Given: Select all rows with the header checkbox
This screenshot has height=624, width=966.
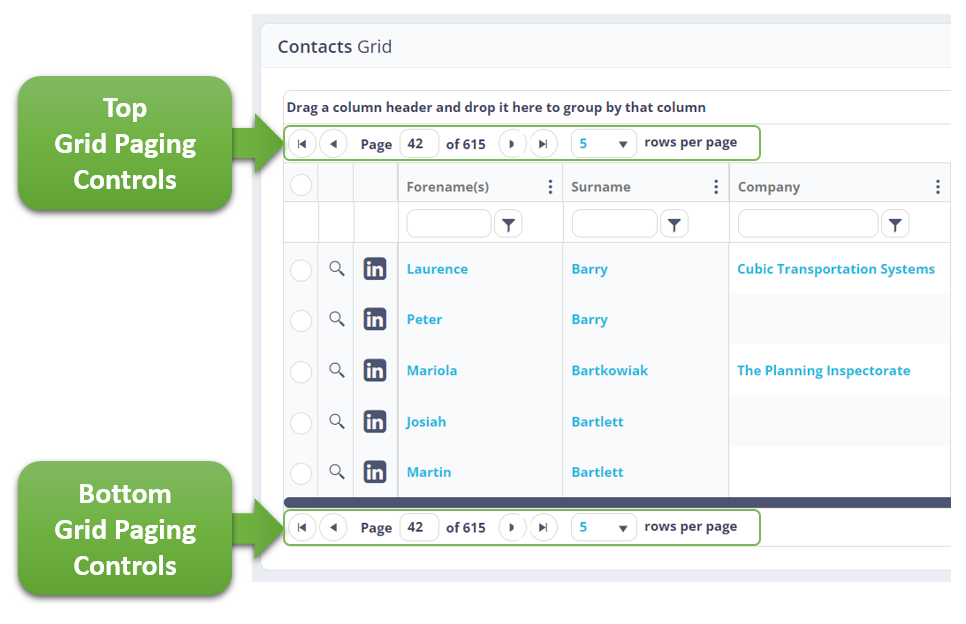Looking at the screenshot, I should point(301,185).
